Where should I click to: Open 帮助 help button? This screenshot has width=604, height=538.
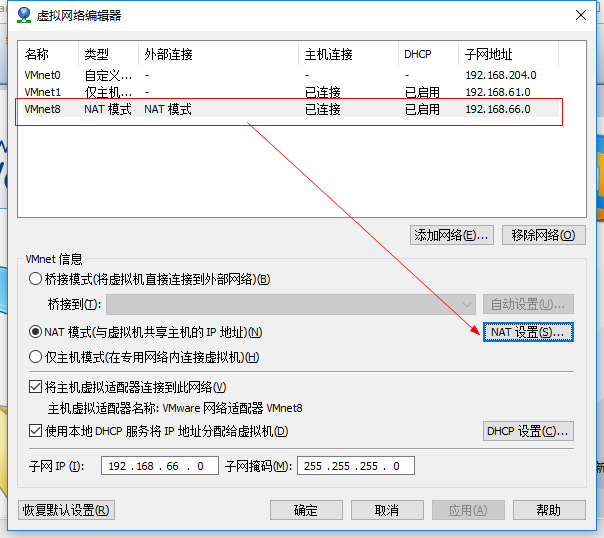(x=549, y=510)
